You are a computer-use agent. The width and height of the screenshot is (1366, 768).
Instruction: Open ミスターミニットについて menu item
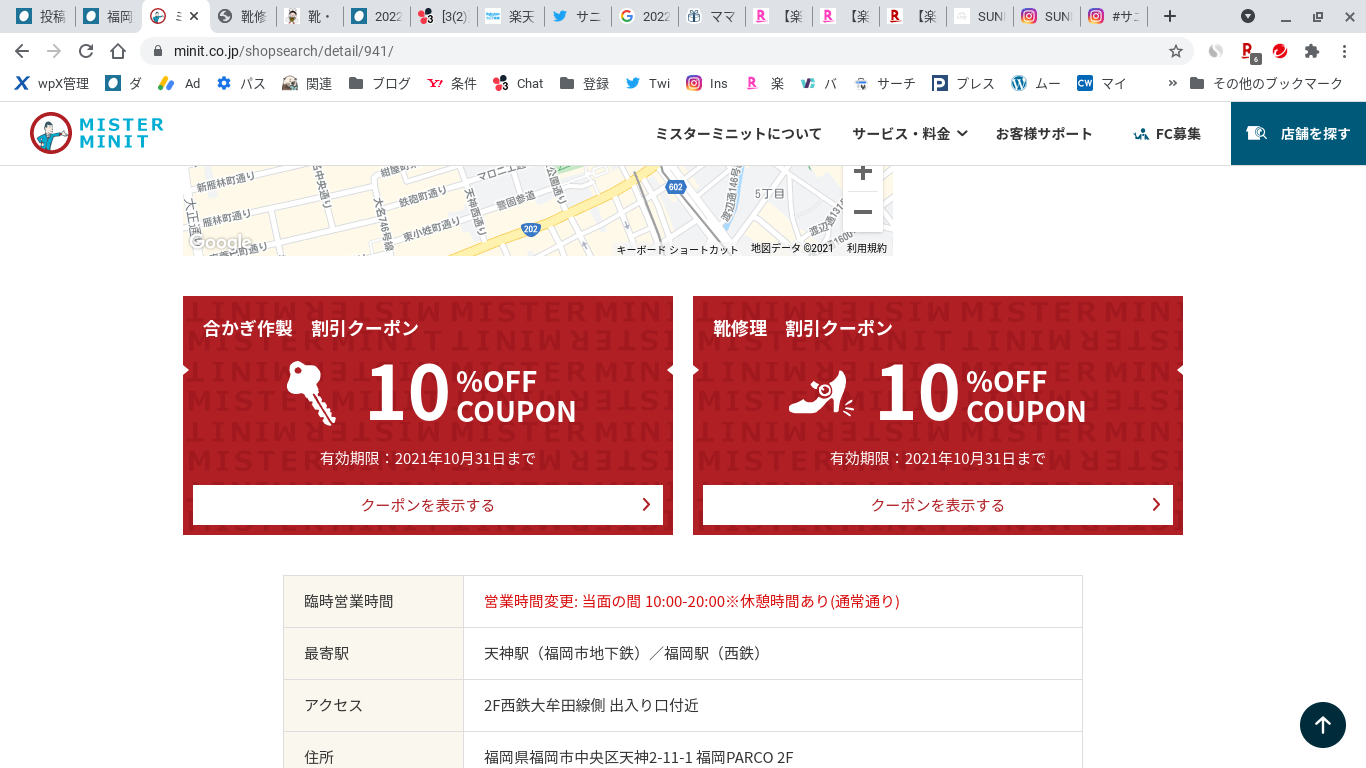738,134
